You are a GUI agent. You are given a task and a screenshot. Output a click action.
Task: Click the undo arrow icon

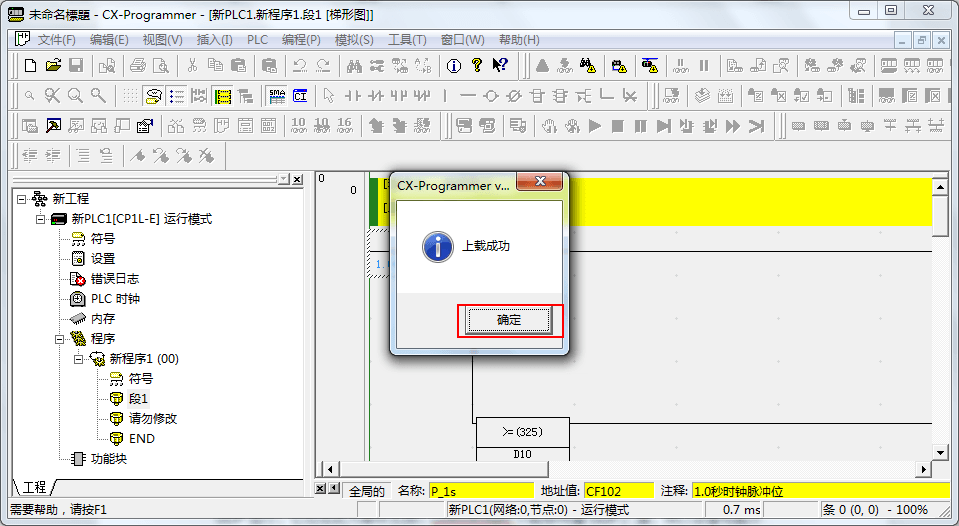click(300, 65)
